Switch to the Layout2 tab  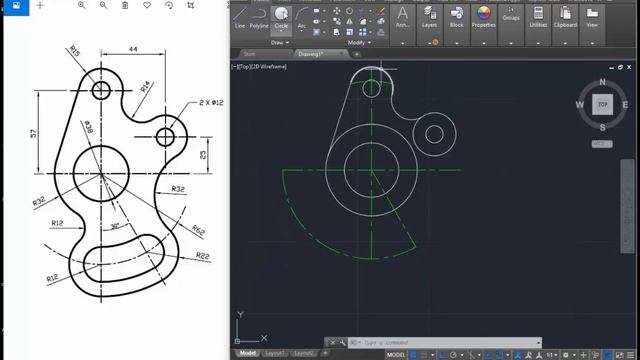(x=304, y=353)
